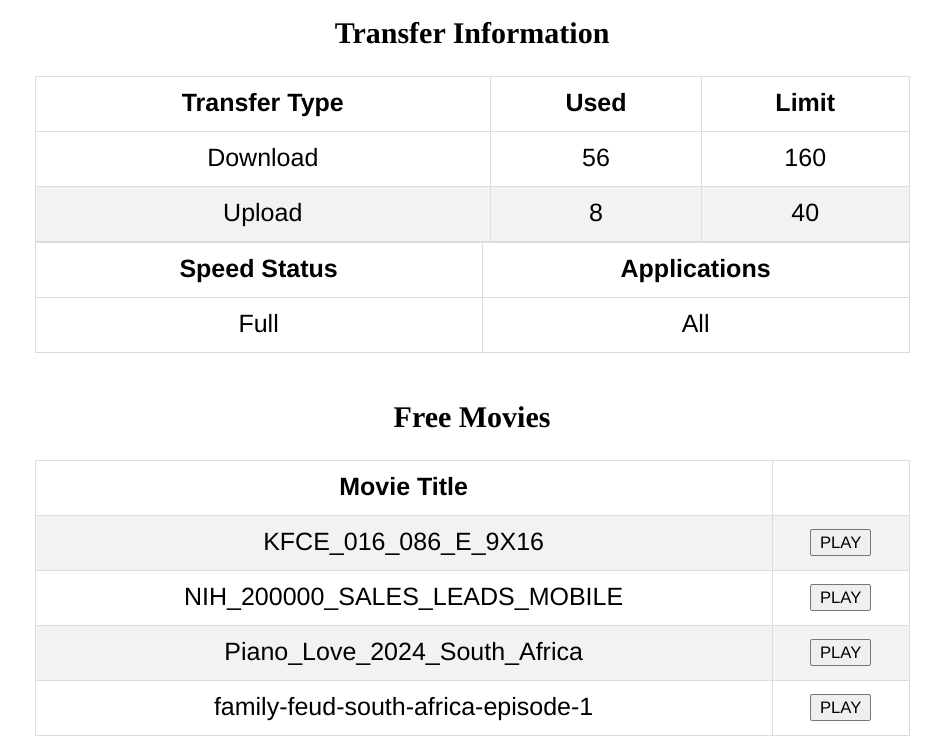Viewport: 929px width, 743px height.
Task: Select the Full speed status value
Action: 258,324
